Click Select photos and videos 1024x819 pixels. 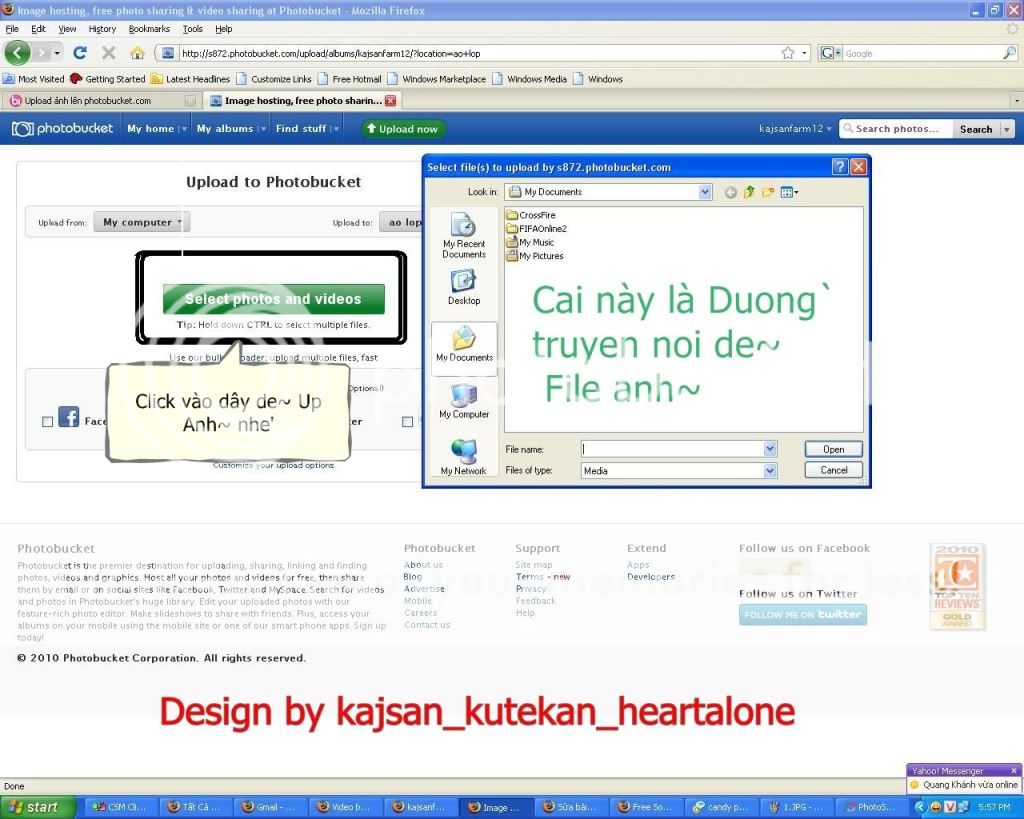tap(274, 299)
